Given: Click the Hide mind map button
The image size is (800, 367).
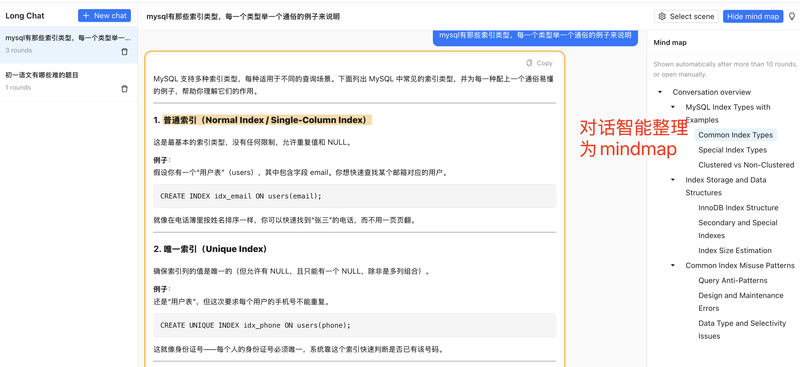Looking at the screenshot, I should 753,16.
